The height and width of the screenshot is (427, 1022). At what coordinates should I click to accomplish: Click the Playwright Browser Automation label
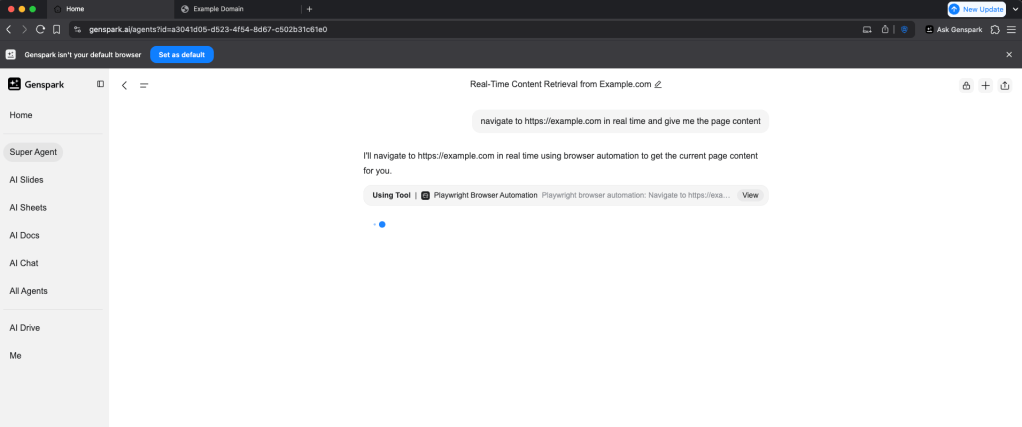click(x=486, y=196)
